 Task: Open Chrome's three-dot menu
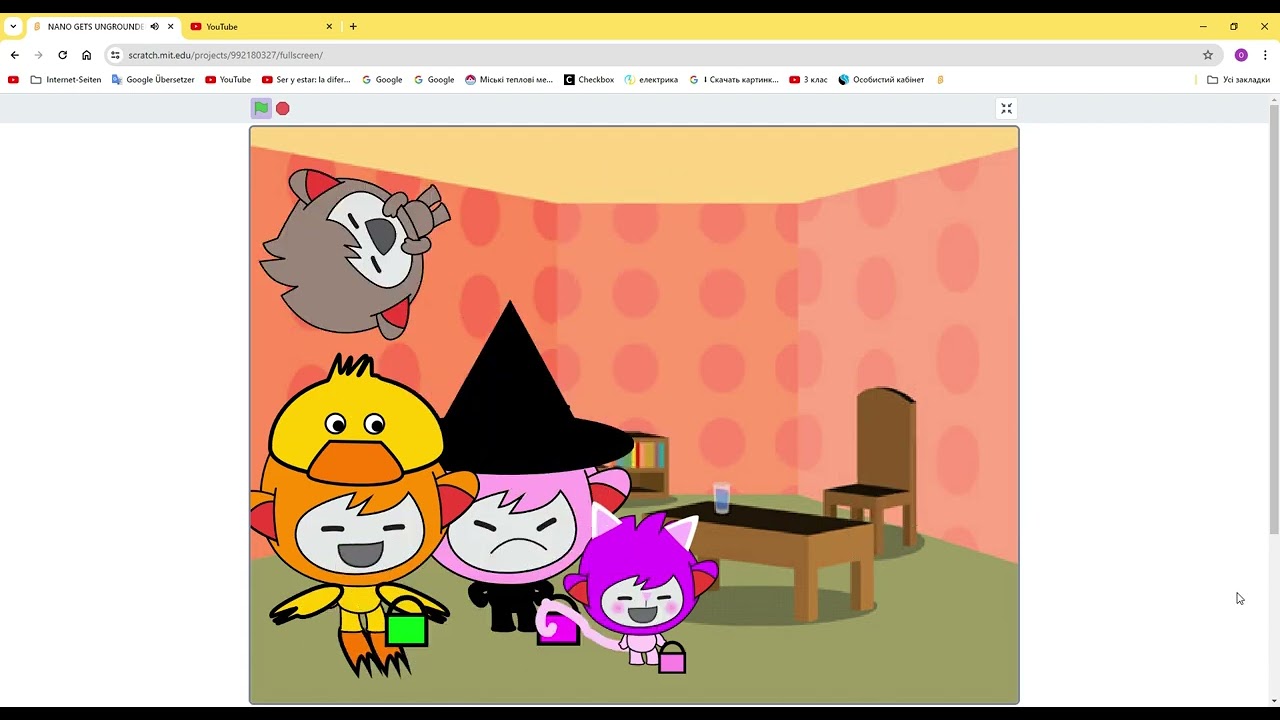[x=1265, y=55]
